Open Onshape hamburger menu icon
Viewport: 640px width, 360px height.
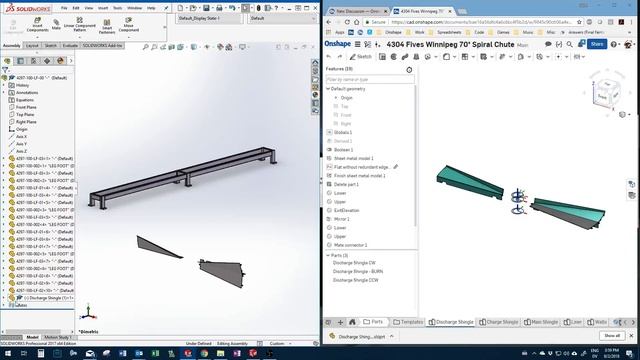pos(358,44)
